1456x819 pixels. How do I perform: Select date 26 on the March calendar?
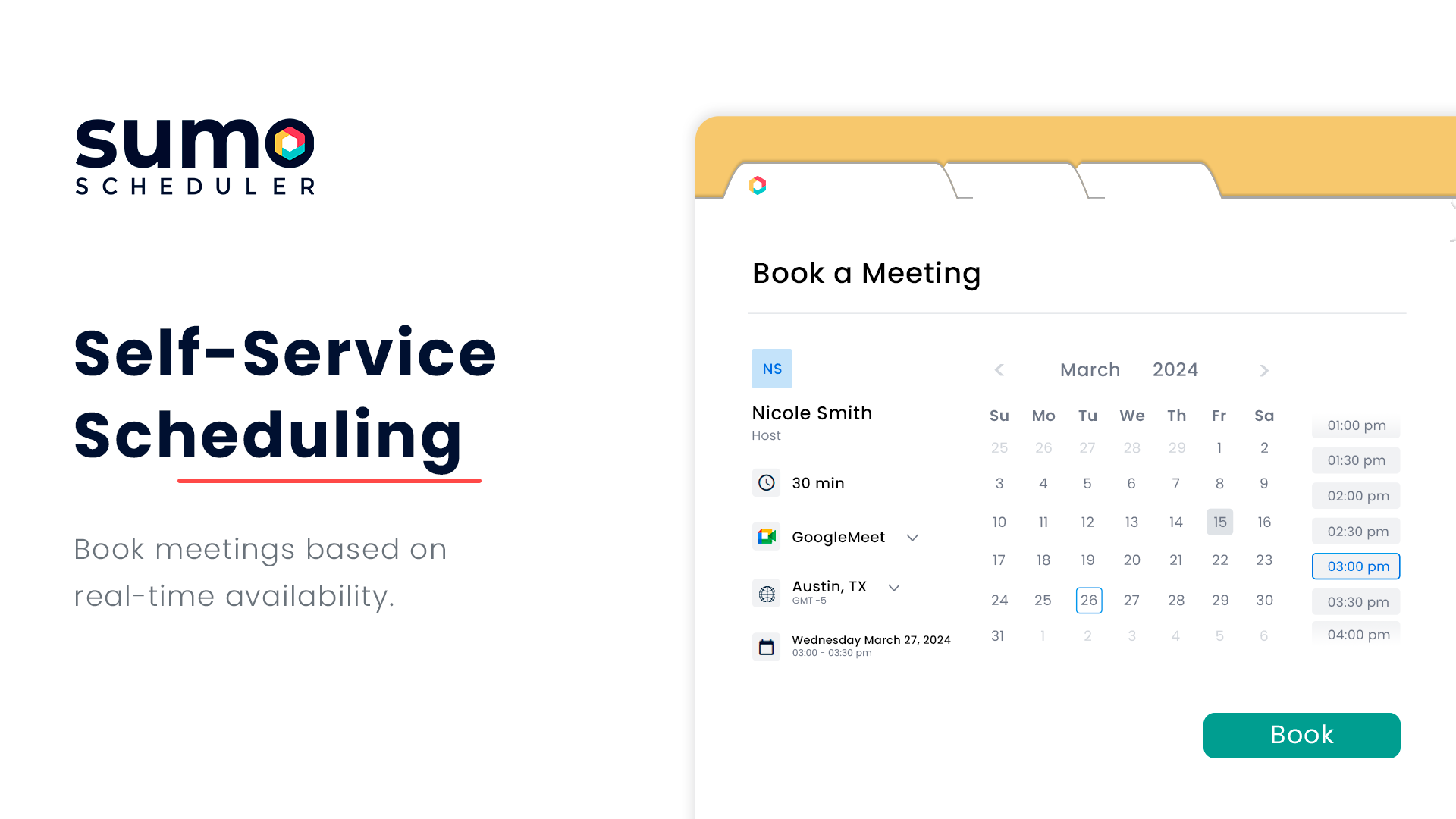coord(1089,600)
